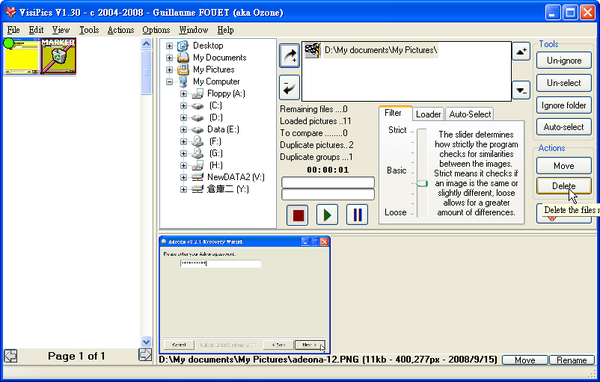600x382 pixels.
Task: Collapse the My Computer tree node
Action: coord(169,82)
